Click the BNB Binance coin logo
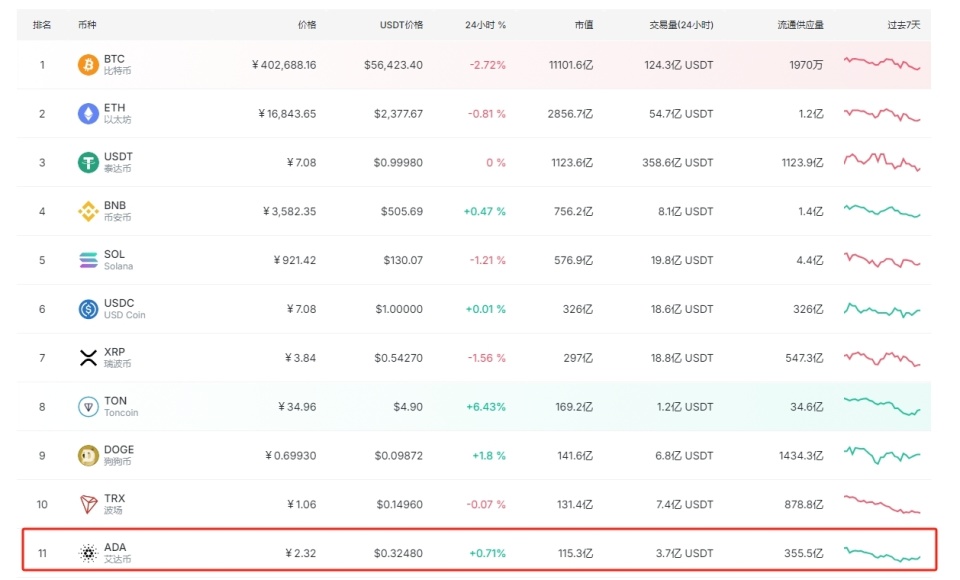This screenshot has width=960, height=580. coord(88,211)
